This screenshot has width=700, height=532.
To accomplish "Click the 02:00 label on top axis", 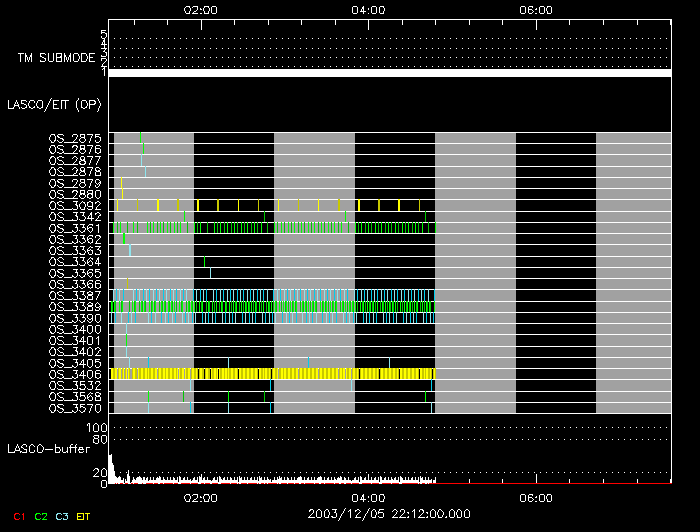I will (x=202, y=9).
